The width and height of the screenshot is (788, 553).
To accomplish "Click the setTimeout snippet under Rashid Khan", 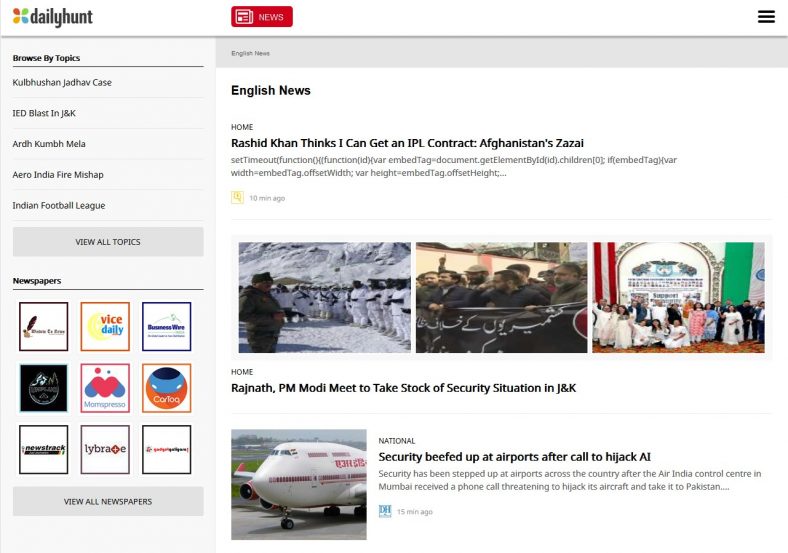I will point(454,166).
